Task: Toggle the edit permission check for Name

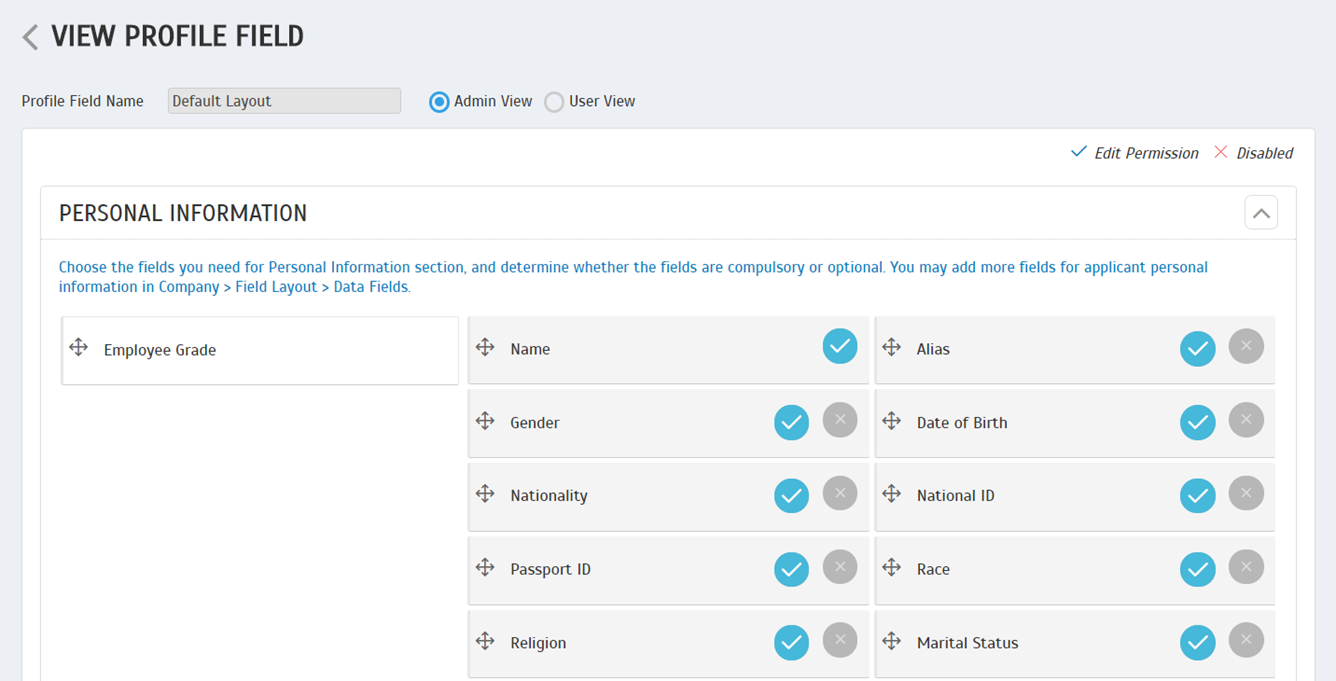Action: (x=840, y=346)
